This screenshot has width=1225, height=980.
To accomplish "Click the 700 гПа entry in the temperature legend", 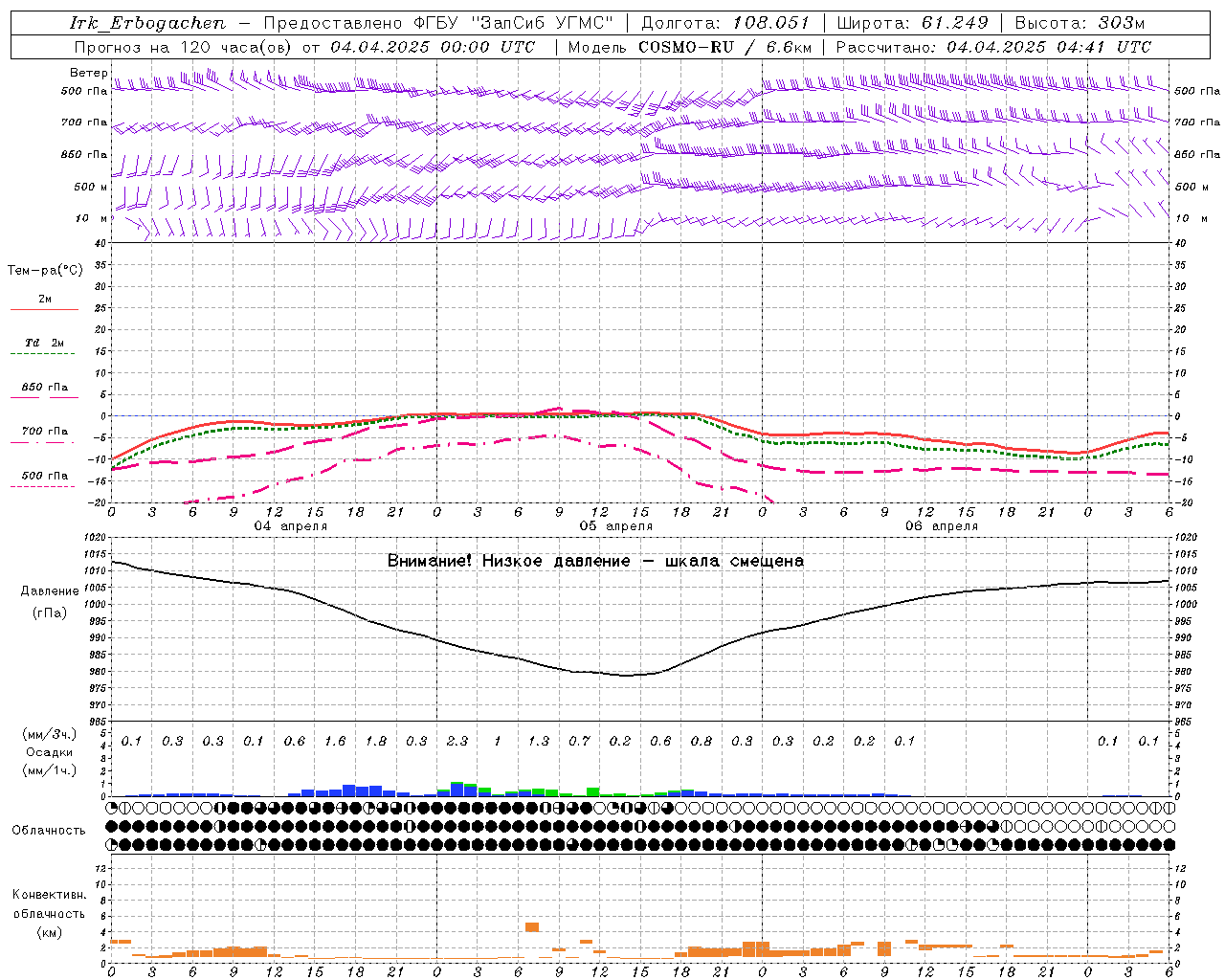I will coord(44,432).
